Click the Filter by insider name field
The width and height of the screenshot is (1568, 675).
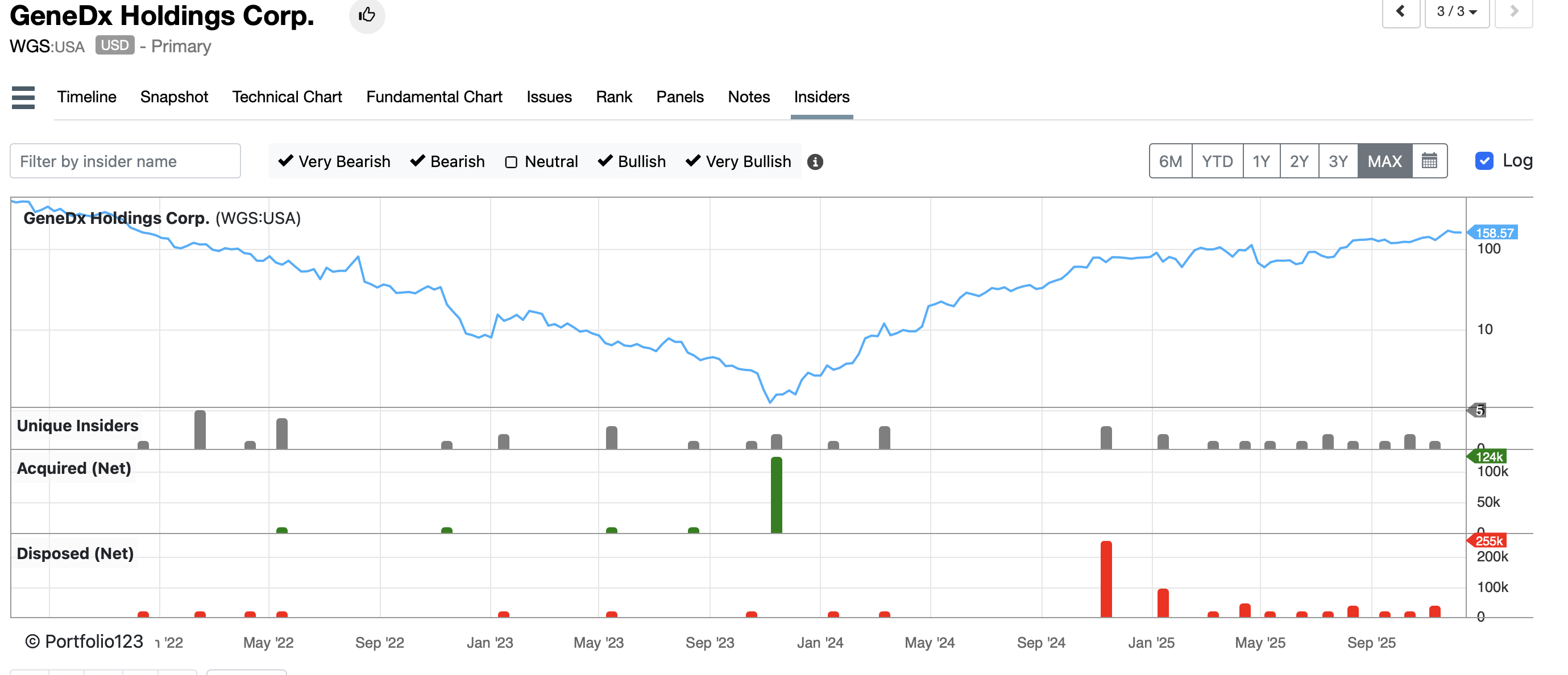[x=126, y=161]
